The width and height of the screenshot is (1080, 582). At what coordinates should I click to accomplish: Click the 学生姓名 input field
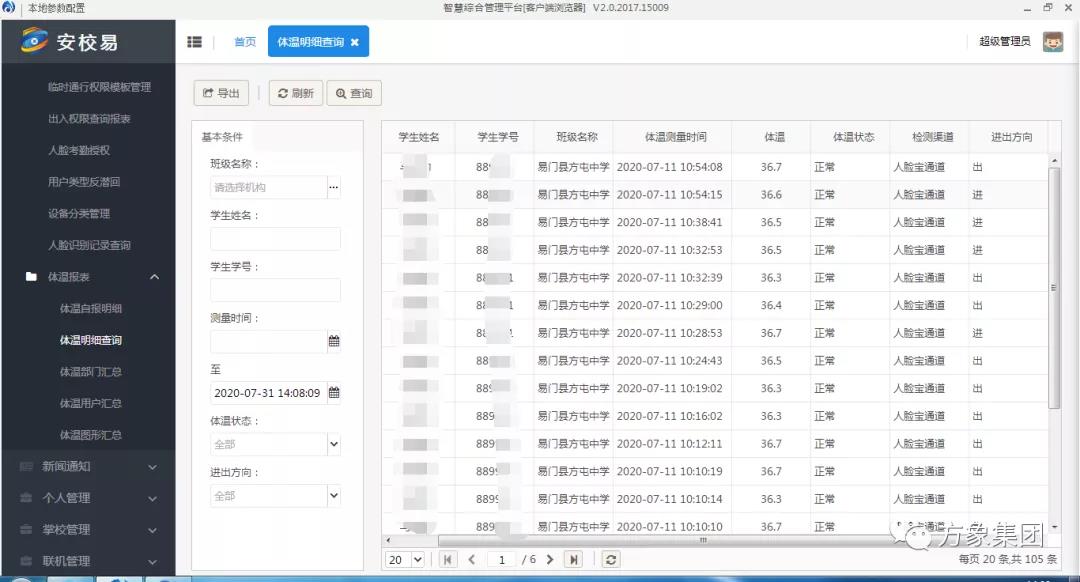(275, 239)
